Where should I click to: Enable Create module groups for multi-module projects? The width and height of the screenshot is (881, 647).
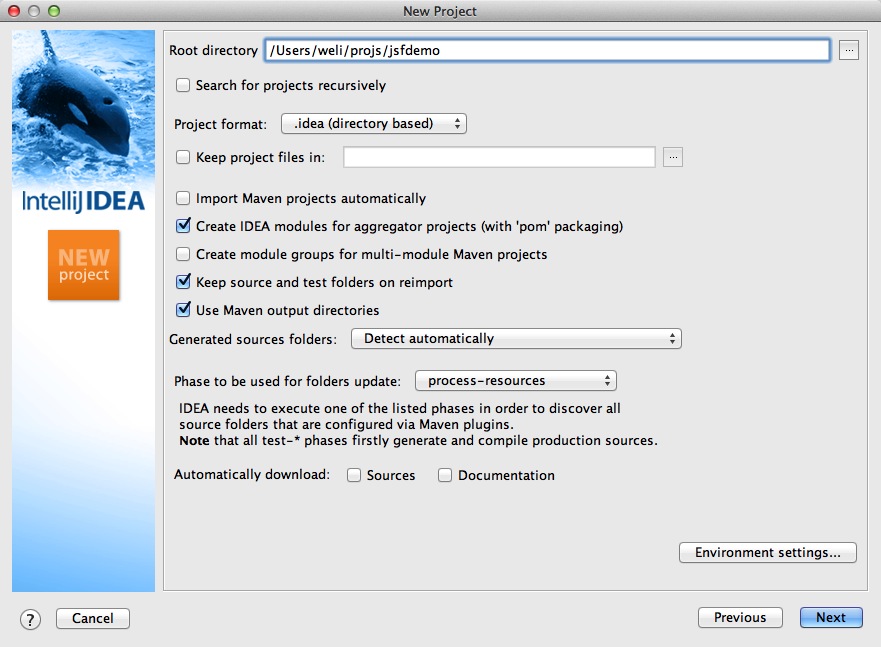click(183, 255)
